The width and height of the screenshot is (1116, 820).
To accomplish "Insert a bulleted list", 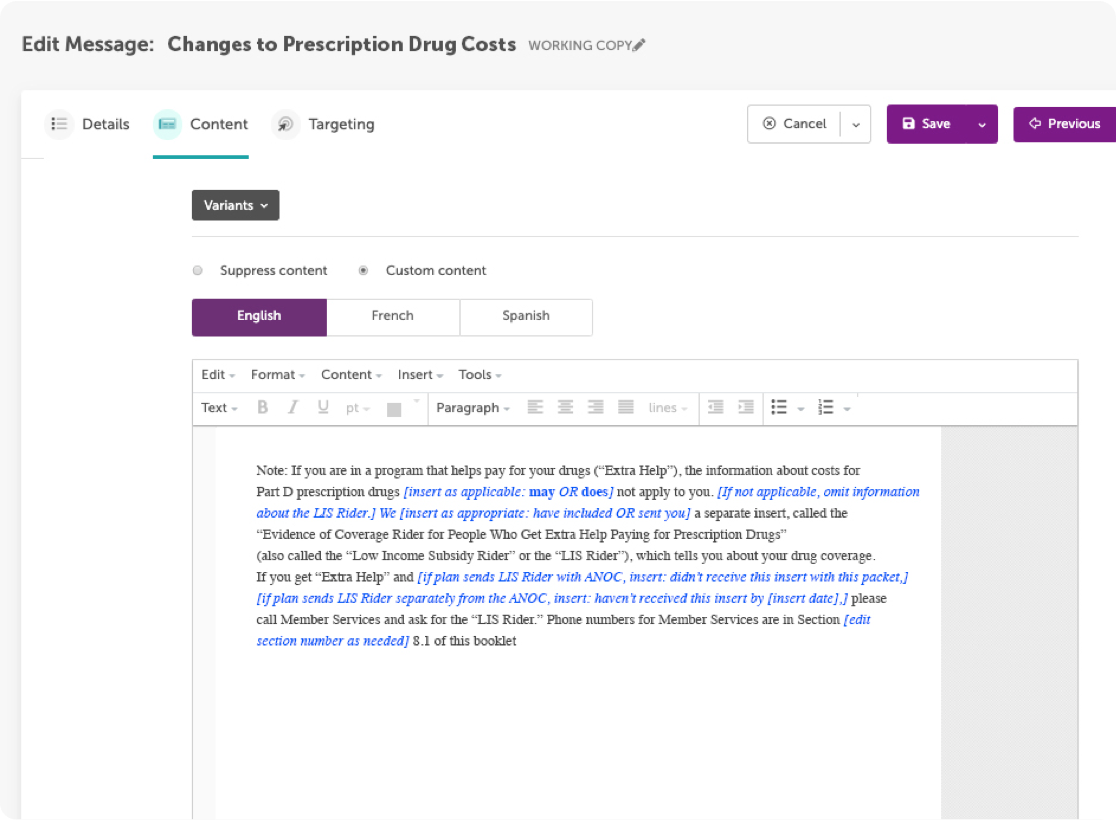I will click(x=779, y=408).
